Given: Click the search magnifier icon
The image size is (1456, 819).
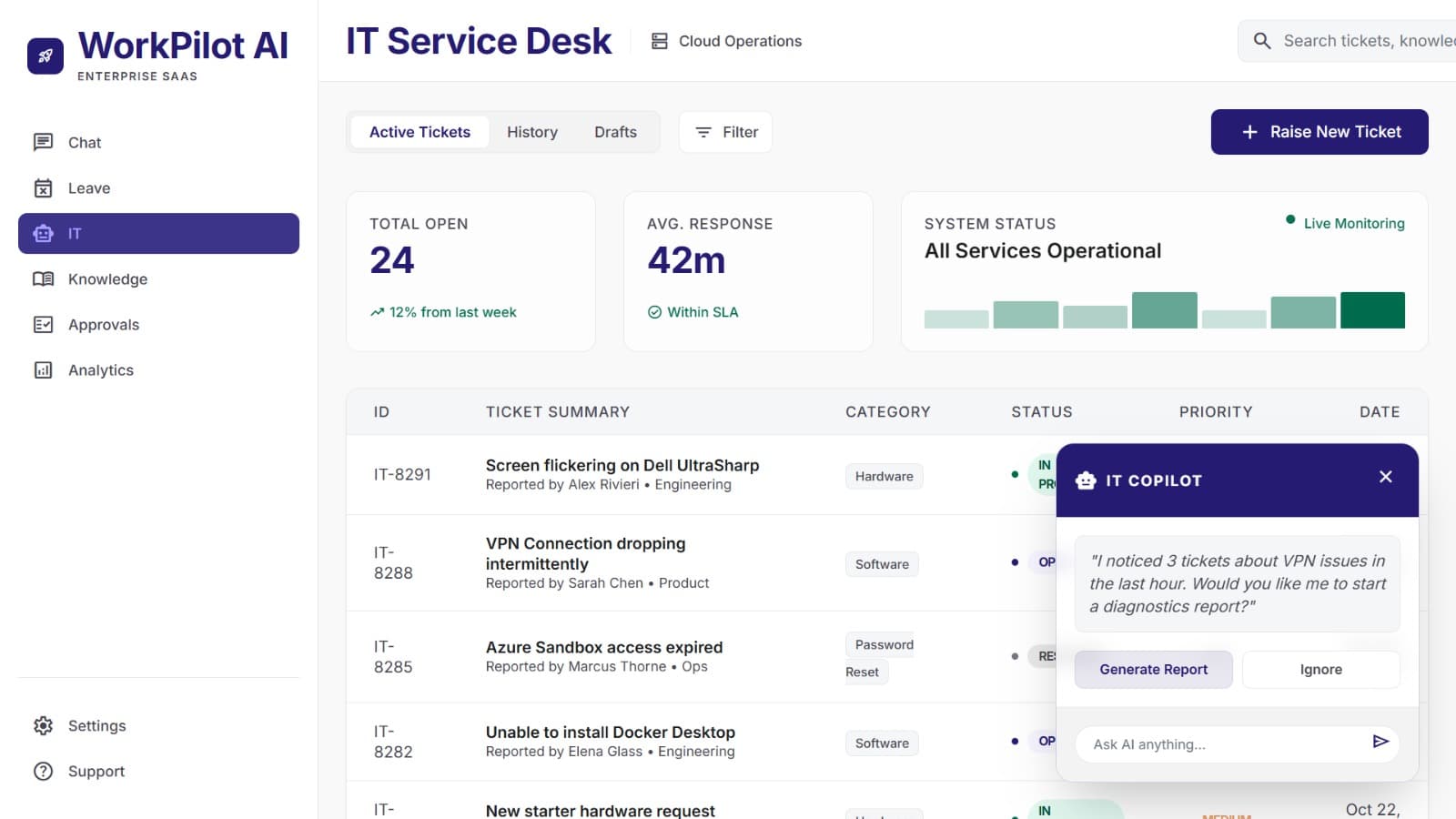Looking at the screenshot, I should click(1262, 41).
